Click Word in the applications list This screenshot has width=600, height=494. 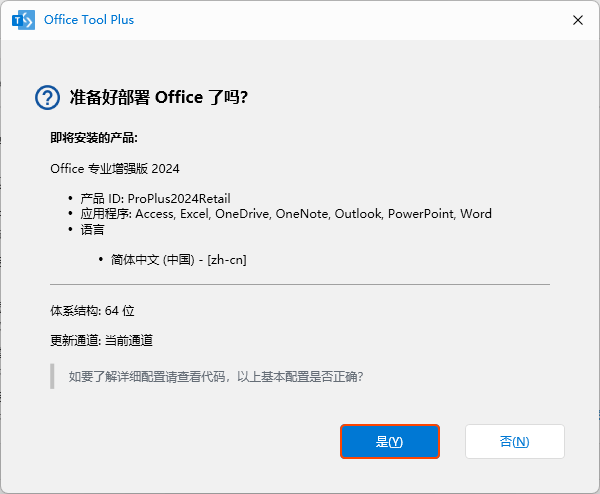click(476, 214)
